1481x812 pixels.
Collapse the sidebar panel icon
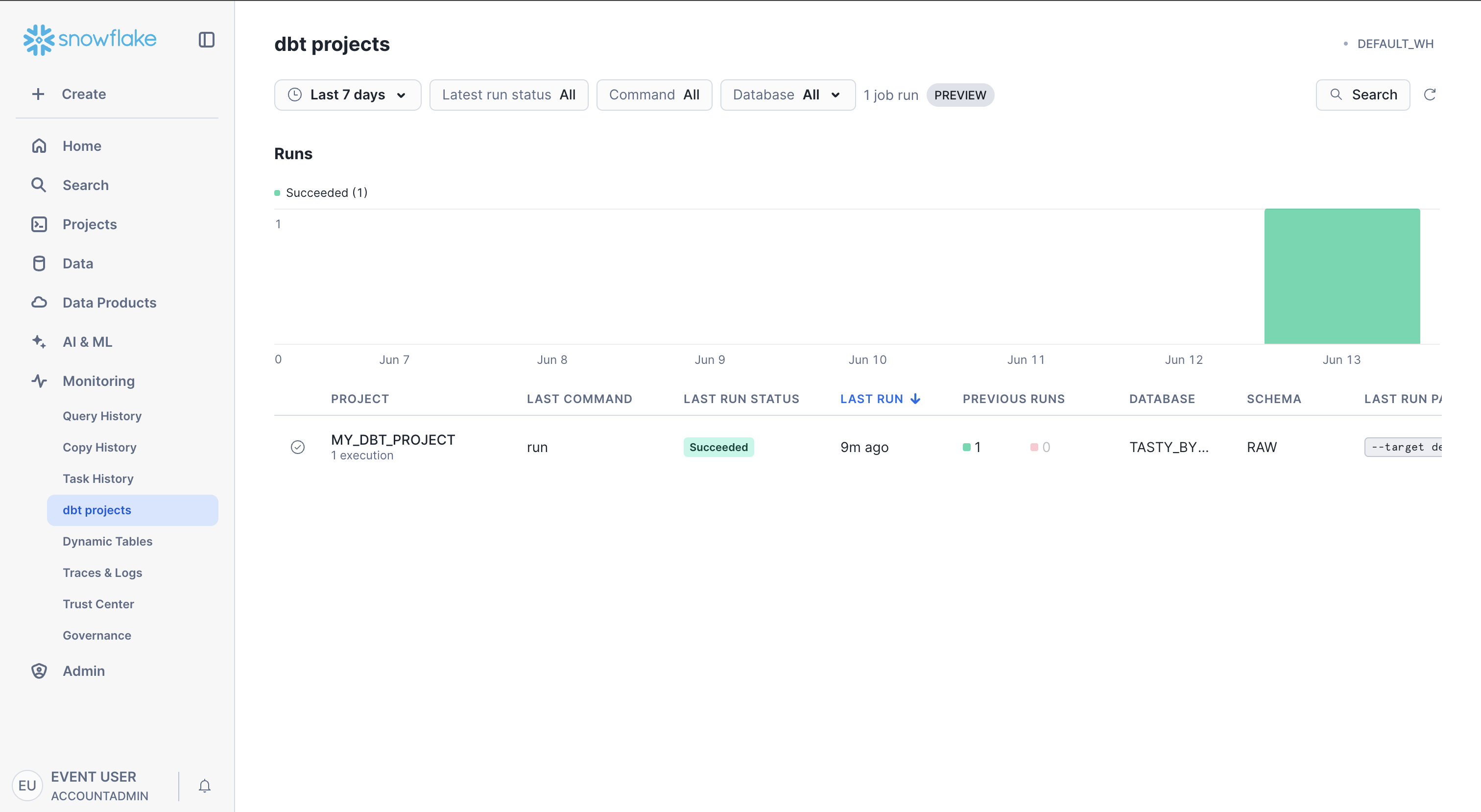pyautogui.click(x=206, y=40)
